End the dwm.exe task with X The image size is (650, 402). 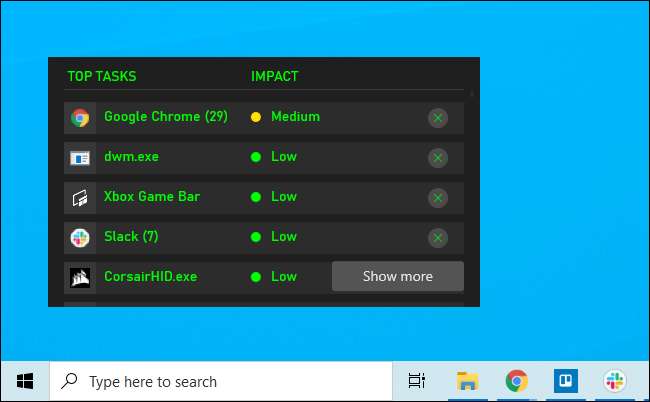click(x=438, y=158)
